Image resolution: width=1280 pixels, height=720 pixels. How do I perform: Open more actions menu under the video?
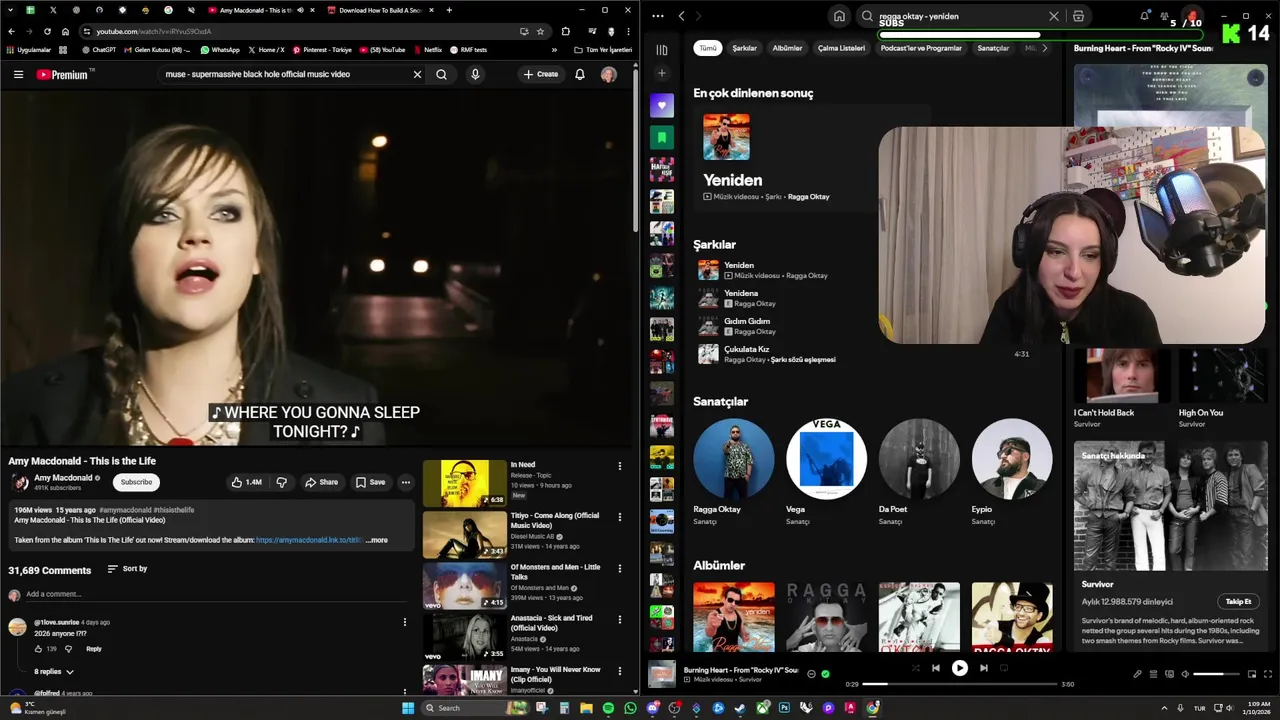[x=405, y=482]
